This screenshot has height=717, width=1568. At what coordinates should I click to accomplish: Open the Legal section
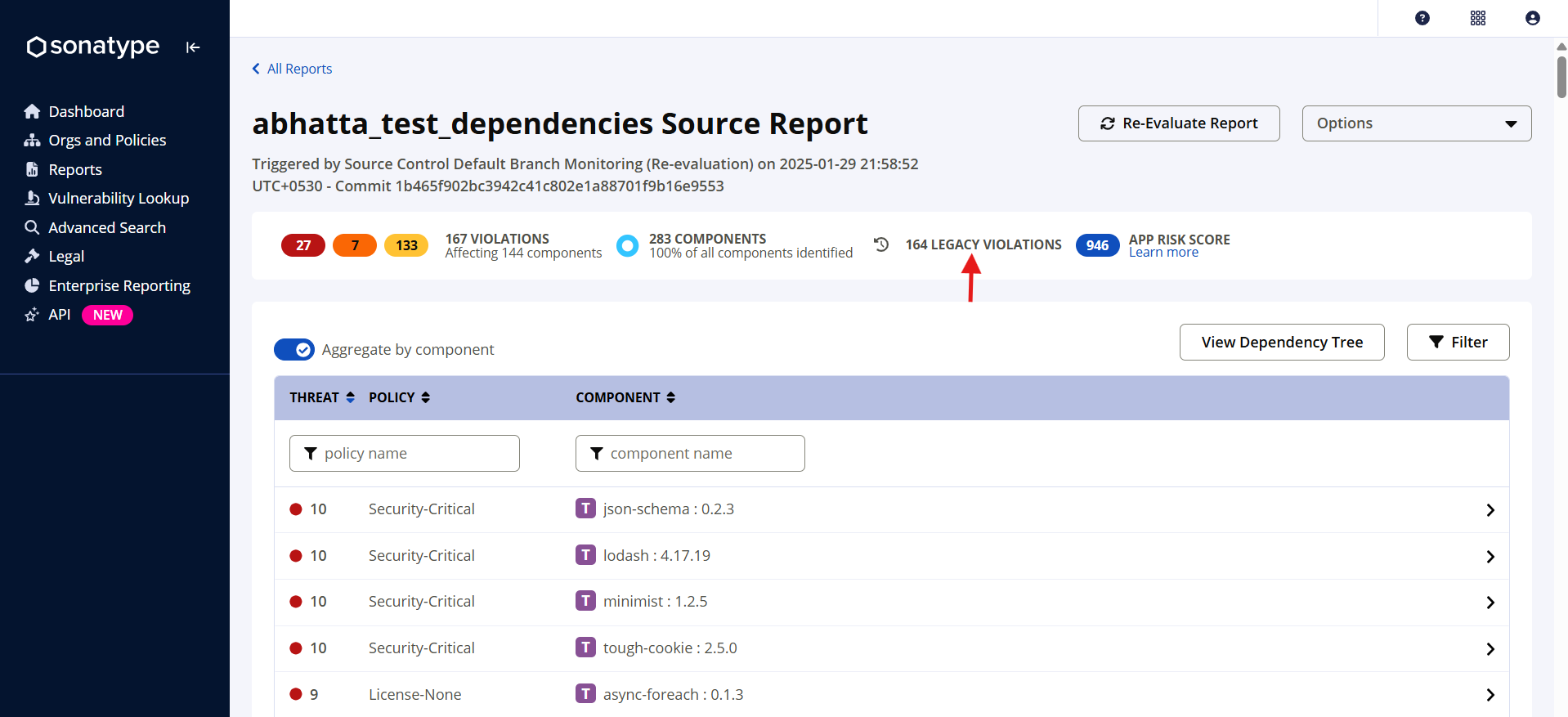pyautogui.click(x=66, y=257)
